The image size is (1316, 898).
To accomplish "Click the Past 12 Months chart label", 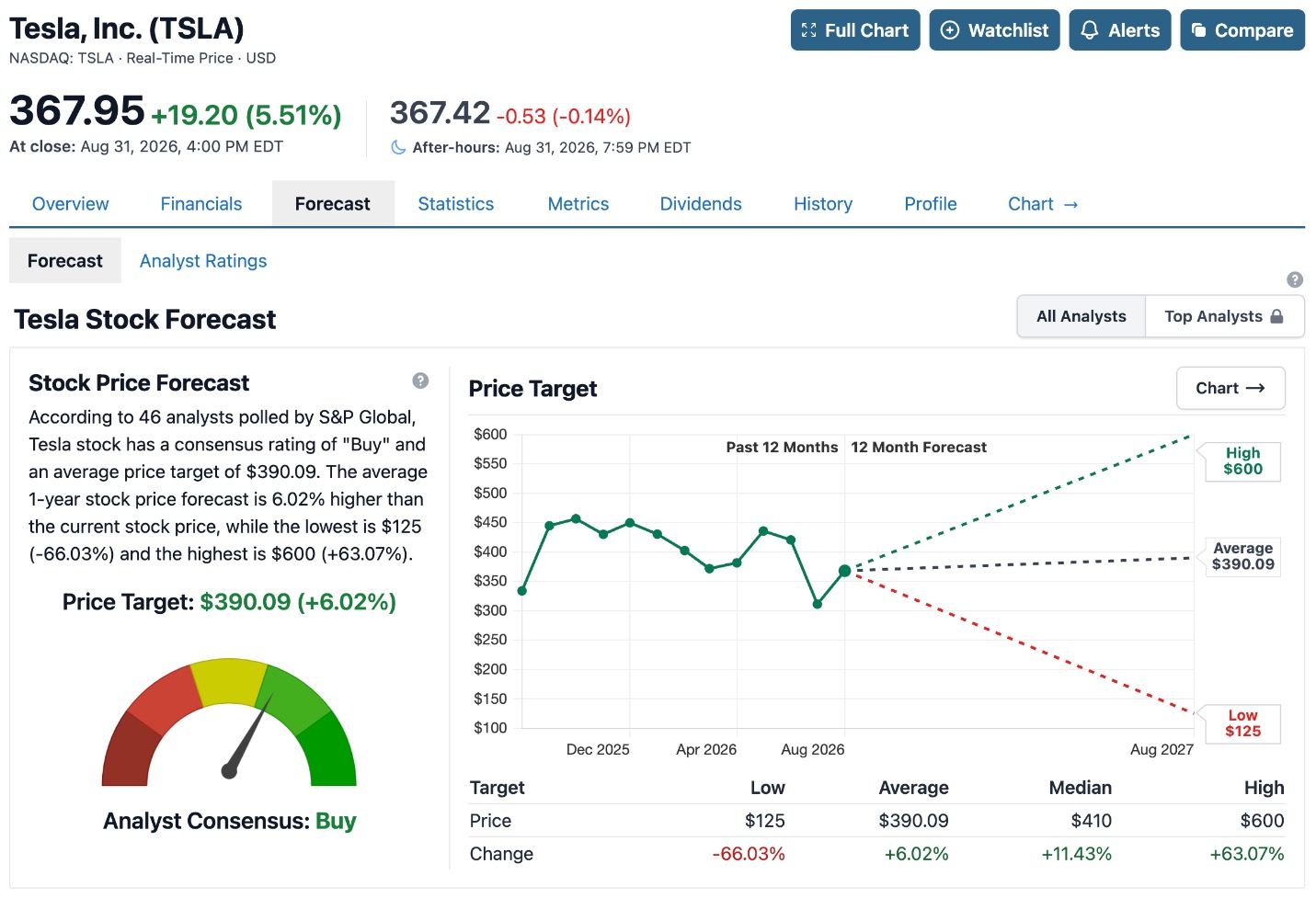I will point(782,447).
